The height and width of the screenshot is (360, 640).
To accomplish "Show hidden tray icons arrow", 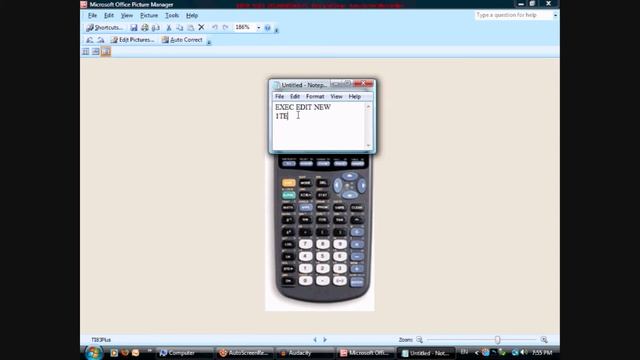I will [476, 353].
